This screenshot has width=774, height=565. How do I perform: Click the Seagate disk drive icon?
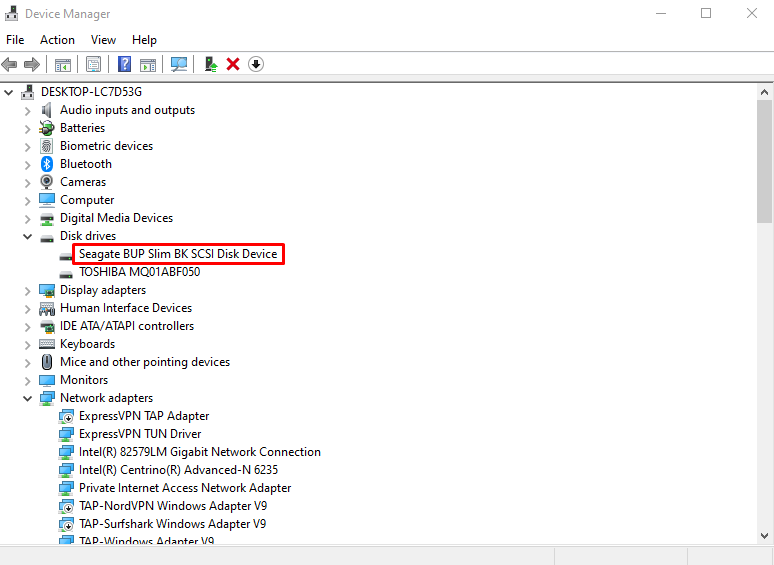(66, 257)
